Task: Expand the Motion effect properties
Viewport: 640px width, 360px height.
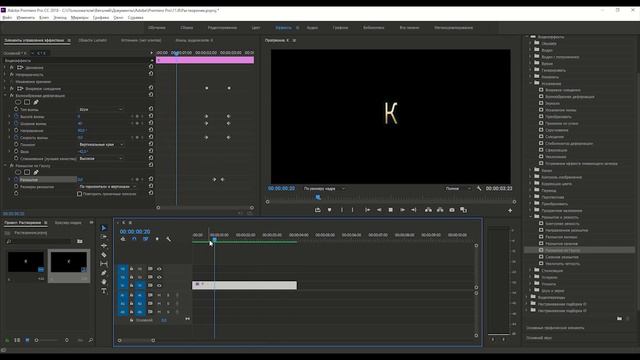Action: pos(5,67)
